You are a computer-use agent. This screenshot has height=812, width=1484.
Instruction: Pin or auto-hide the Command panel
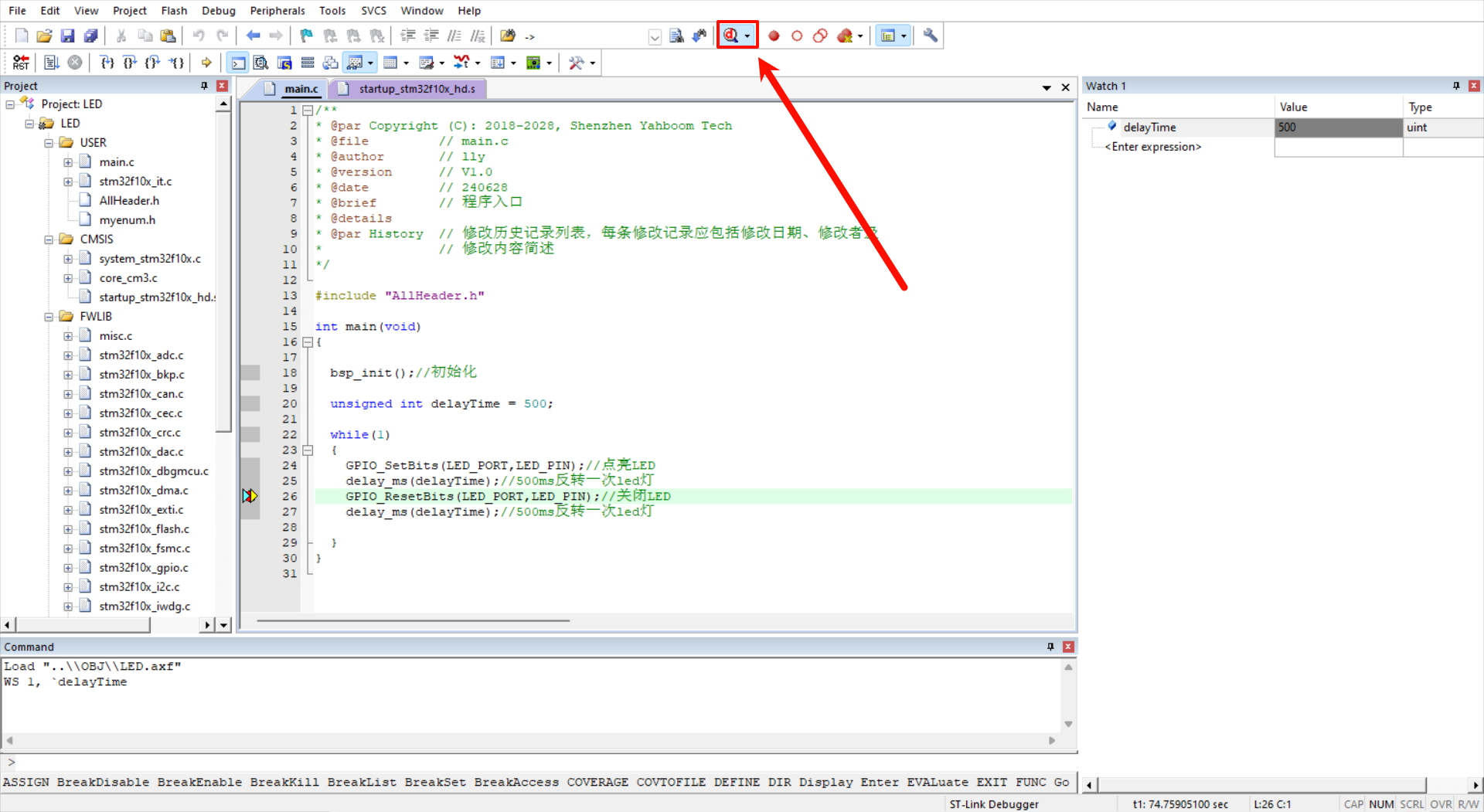[1050, 647]
